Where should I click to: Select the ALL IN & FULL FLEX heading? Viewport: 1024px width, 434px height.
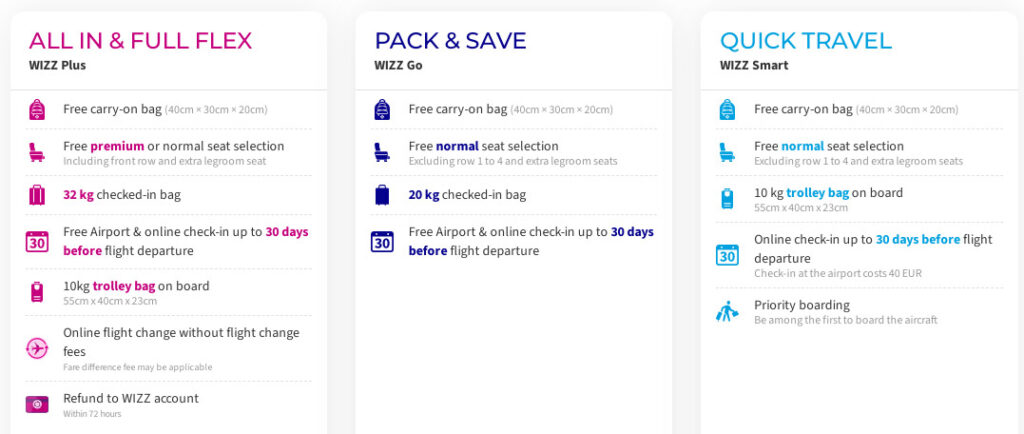point(140,41)
